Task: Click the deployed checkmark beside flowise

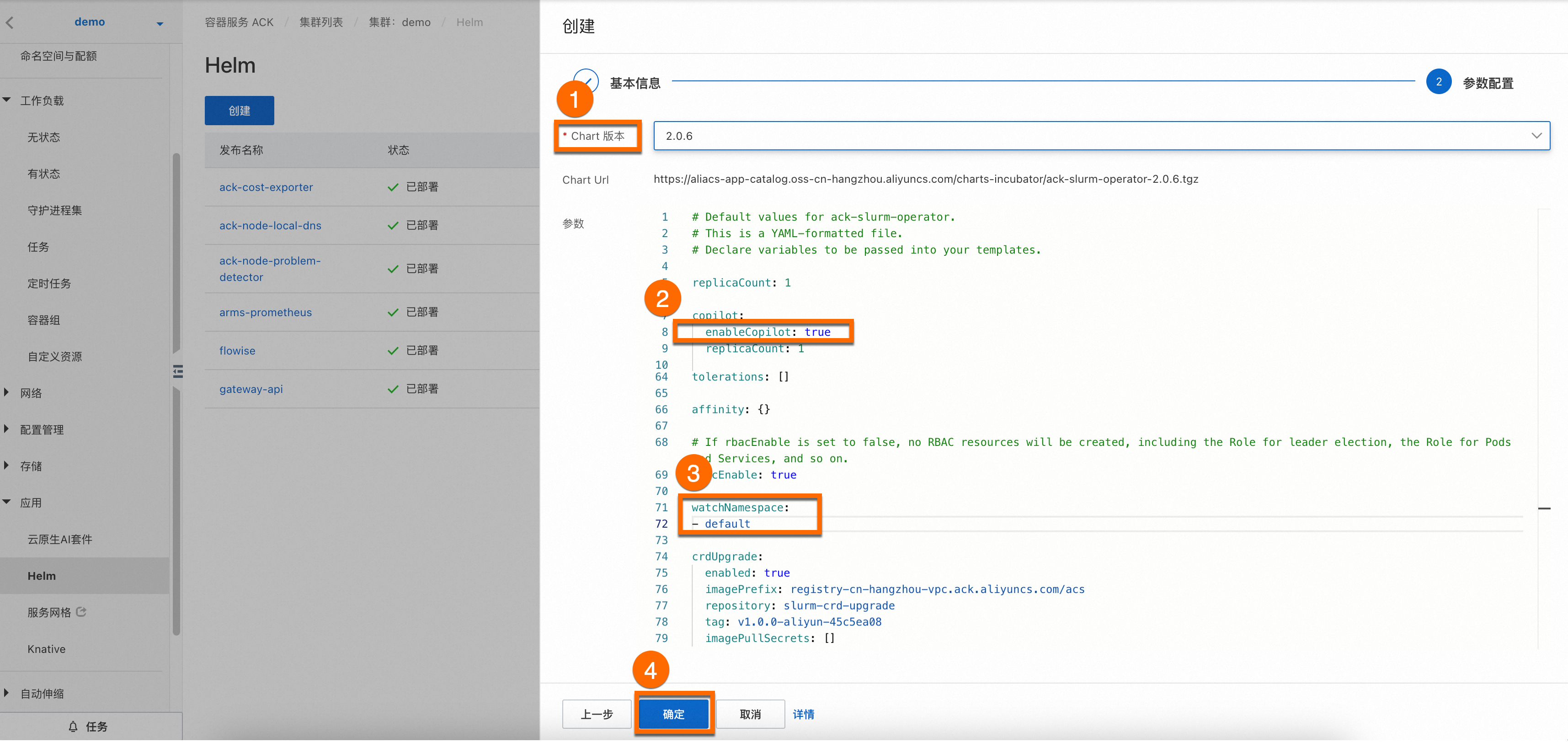Action: 393,351
